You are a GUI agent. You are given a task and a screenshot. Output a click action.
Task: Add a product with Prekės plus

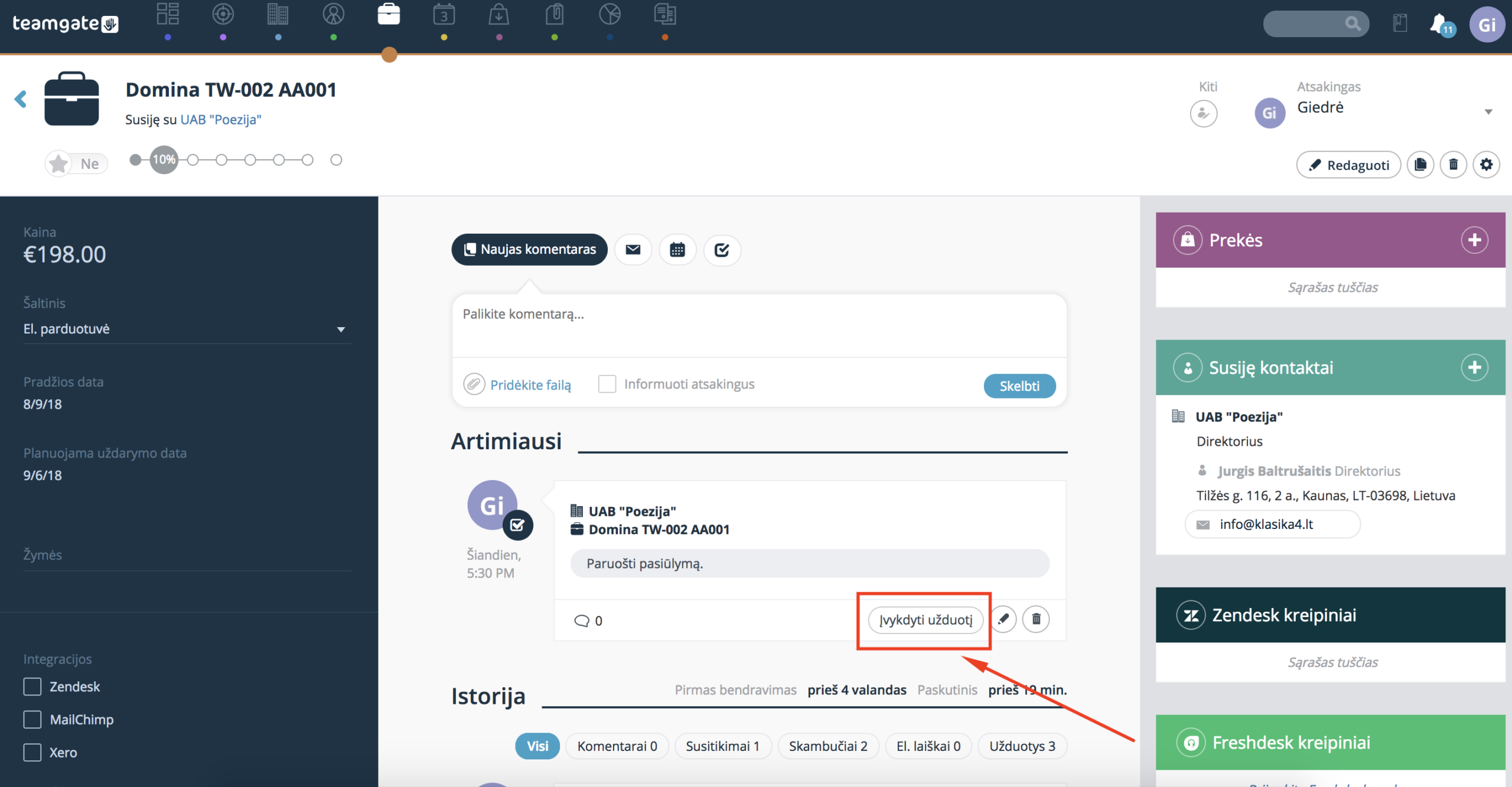point(1474,240)
